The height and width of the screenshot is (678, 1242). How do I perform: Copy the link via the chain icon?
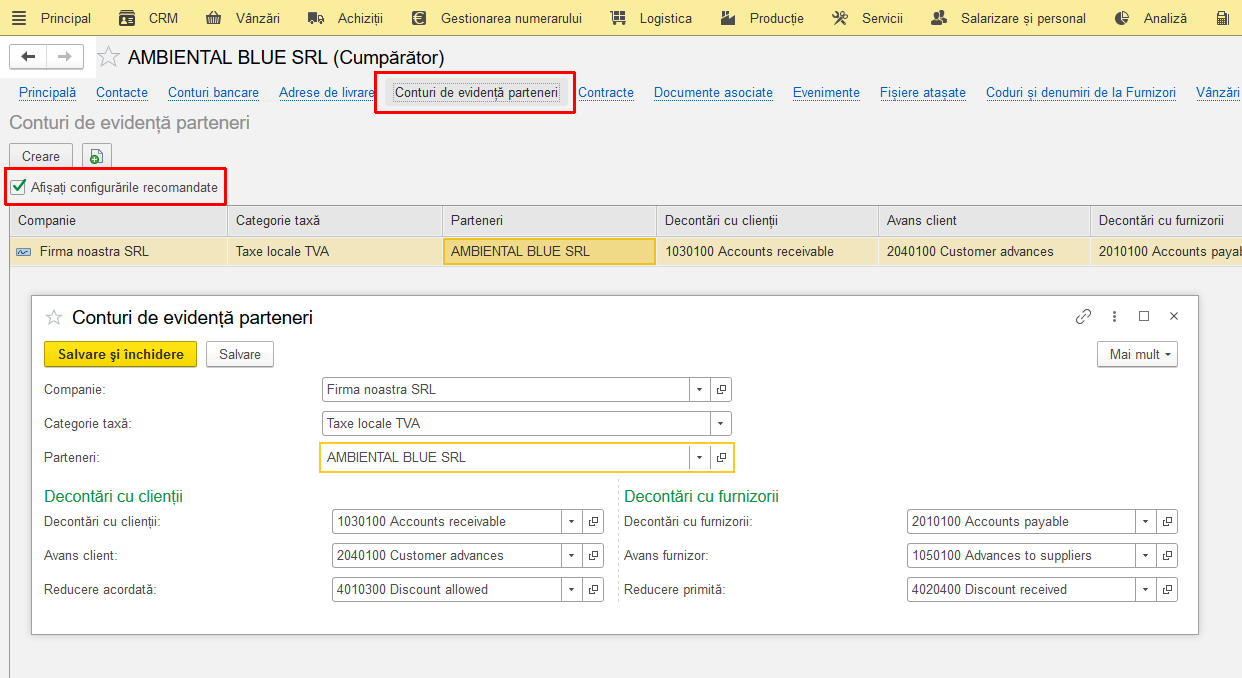[x=1083, y=316]
